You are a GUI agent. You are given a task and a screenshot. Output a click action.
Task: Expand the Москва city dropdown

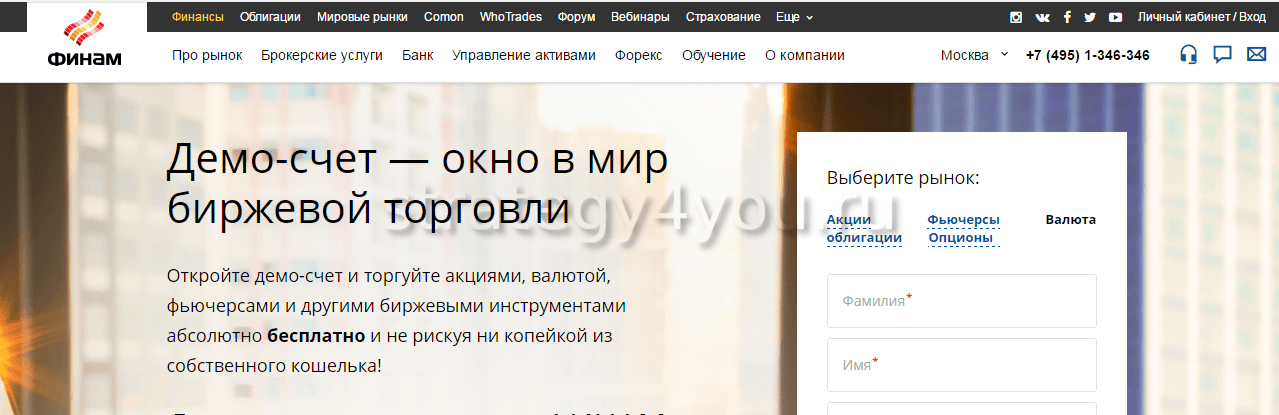[975, 55]
